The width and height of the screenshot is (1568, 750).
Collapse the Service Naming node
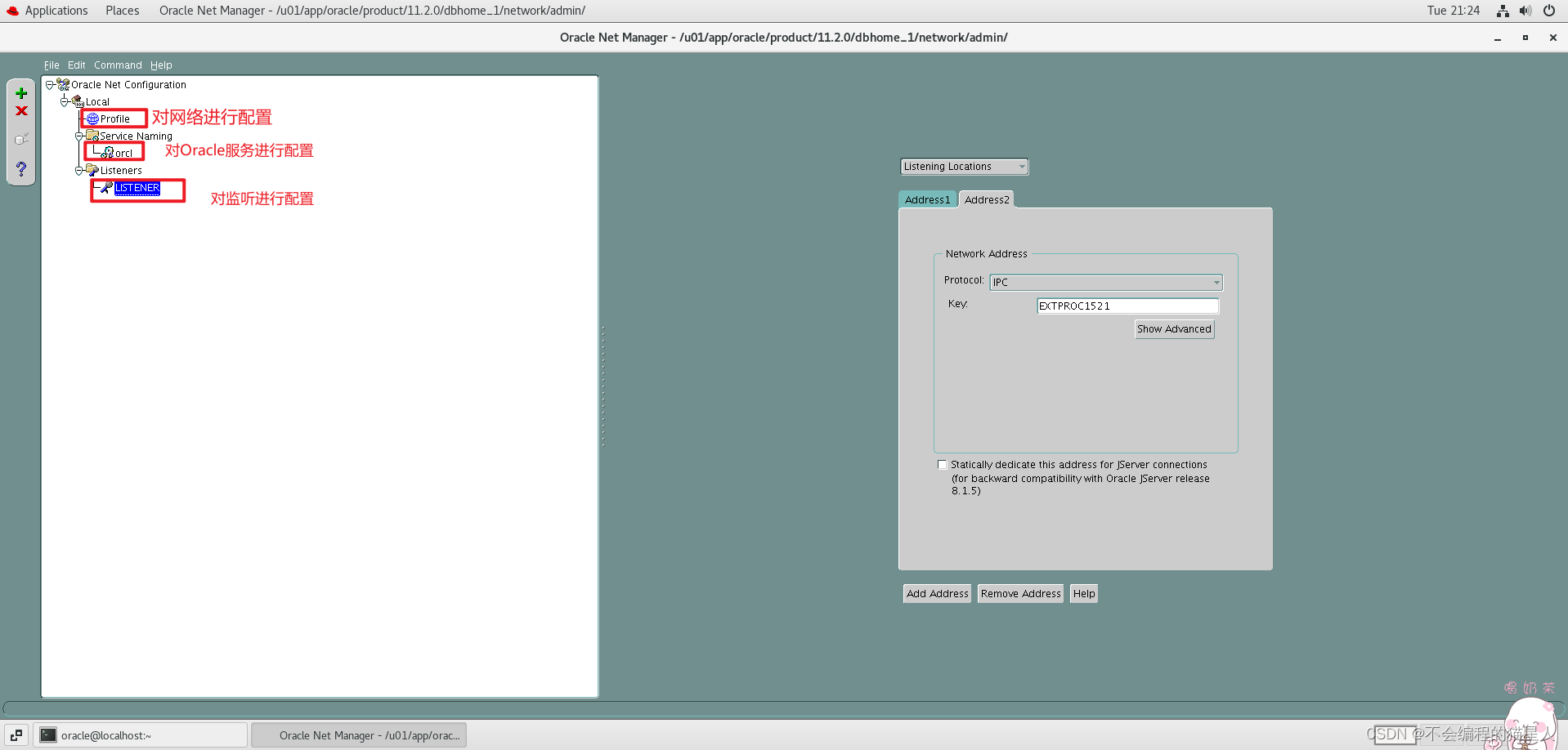click(x=79, y=136)
